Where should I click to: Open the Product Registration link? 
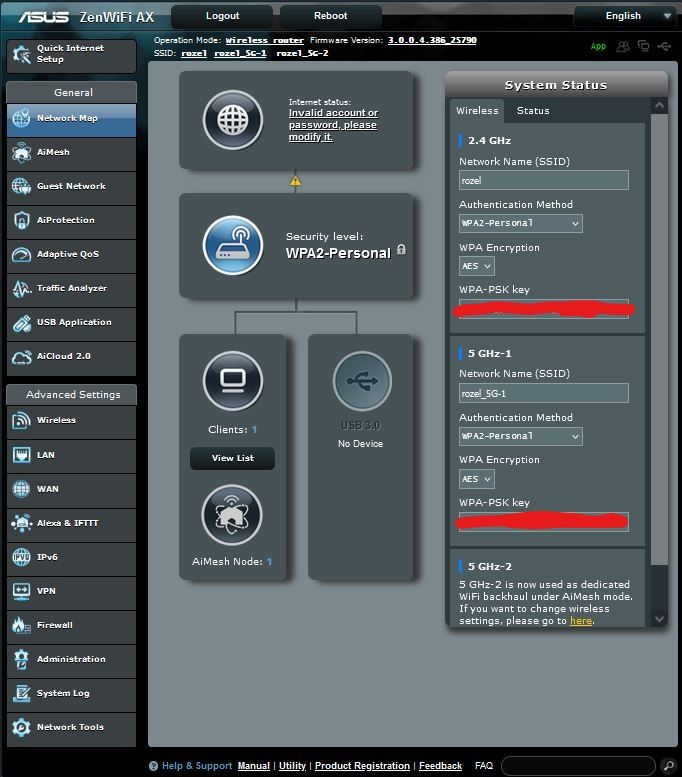[362, 766]
